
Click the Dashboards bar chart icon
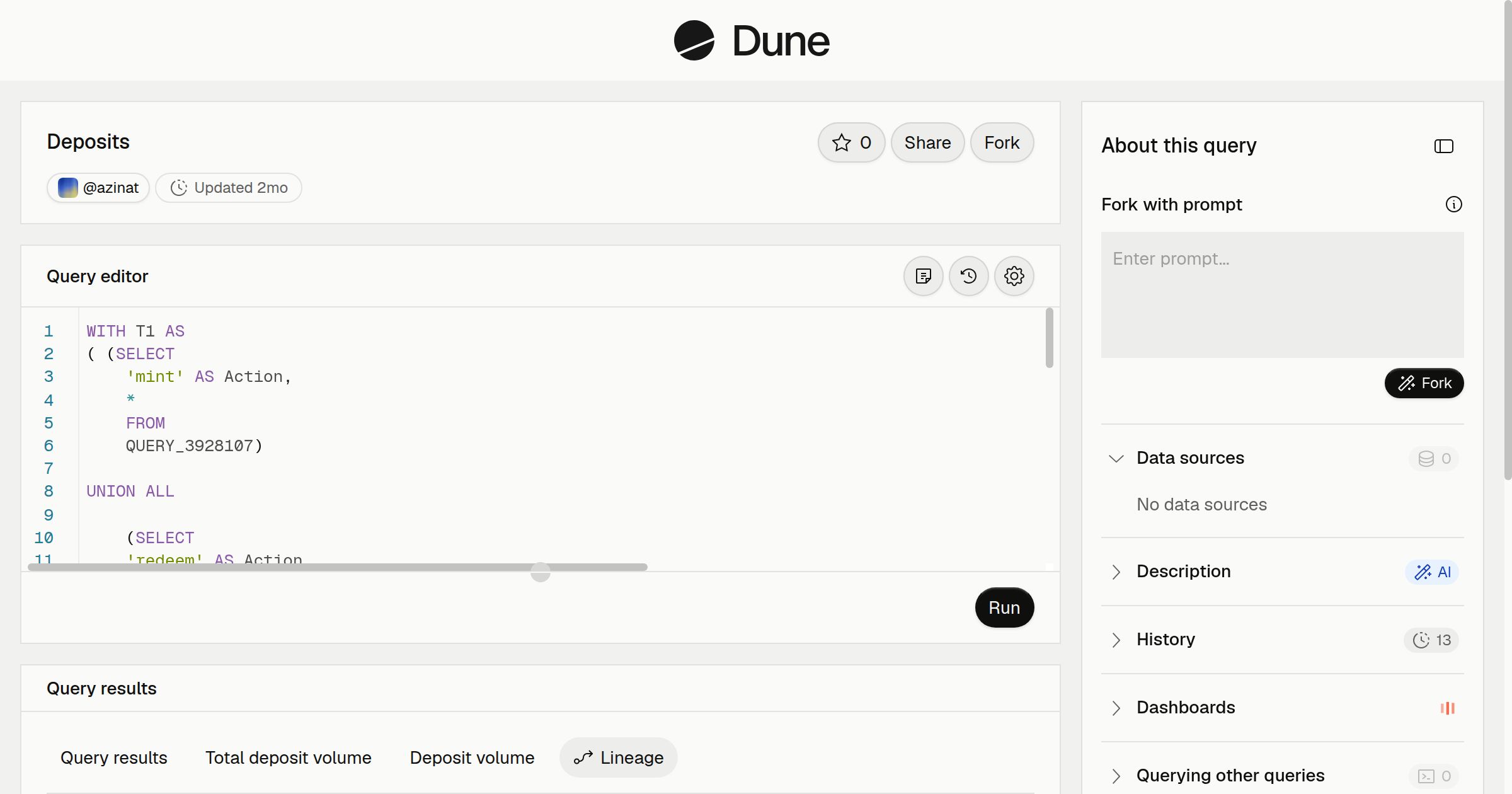click(x=1448, y=708)
